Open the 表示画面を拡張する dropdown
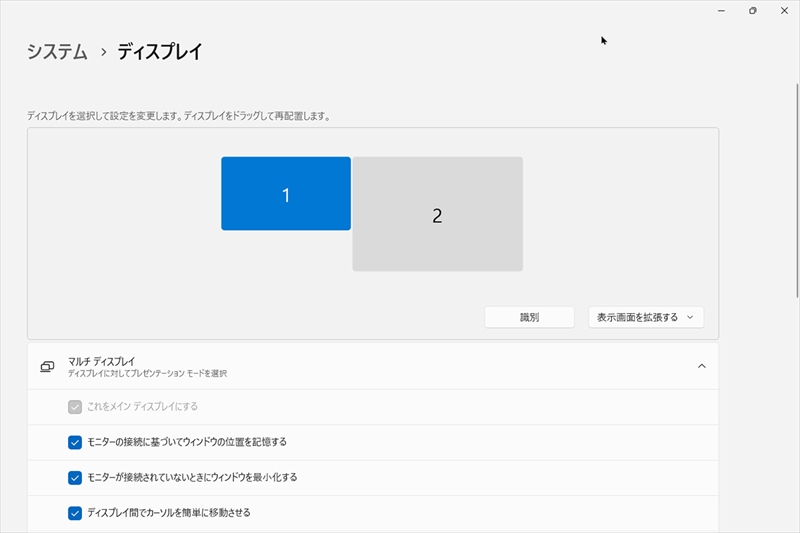This screenshot has width=800, height=533. click(646, 317)
